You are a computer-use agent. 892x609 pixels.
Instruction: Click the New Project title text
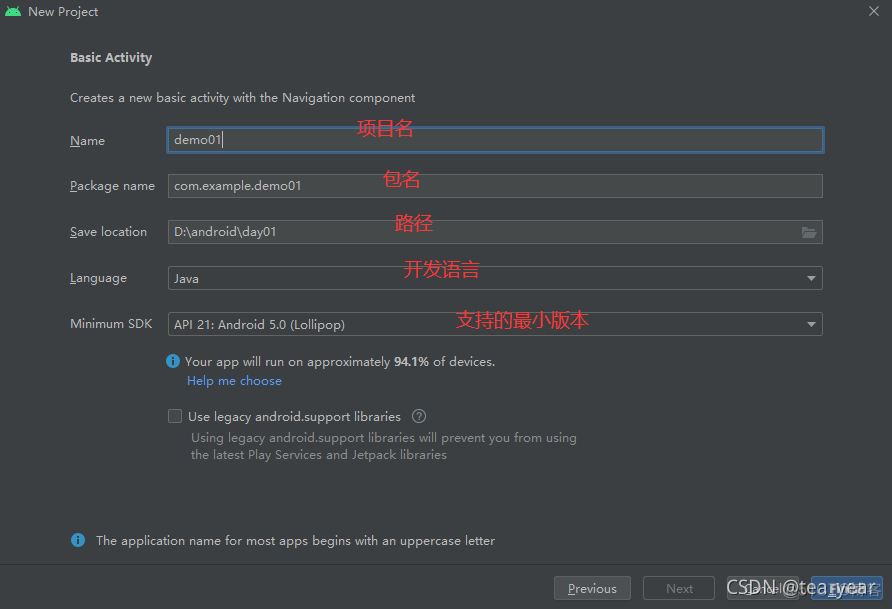pyautogui.click(x=63, y=11)
